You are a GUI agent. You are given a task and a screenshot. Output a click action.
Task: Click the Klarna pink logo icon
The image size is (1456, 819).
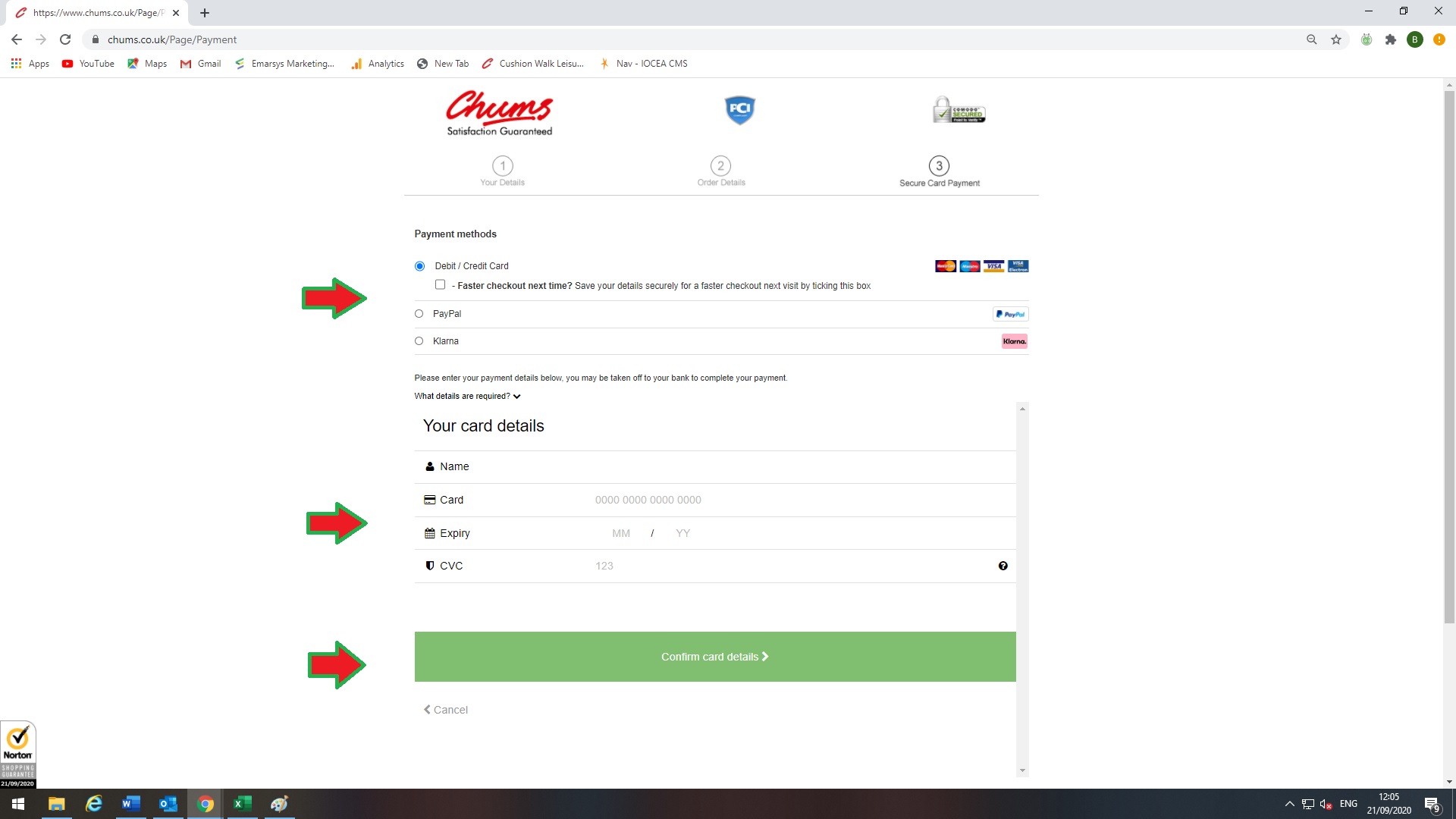point(1014,341)
